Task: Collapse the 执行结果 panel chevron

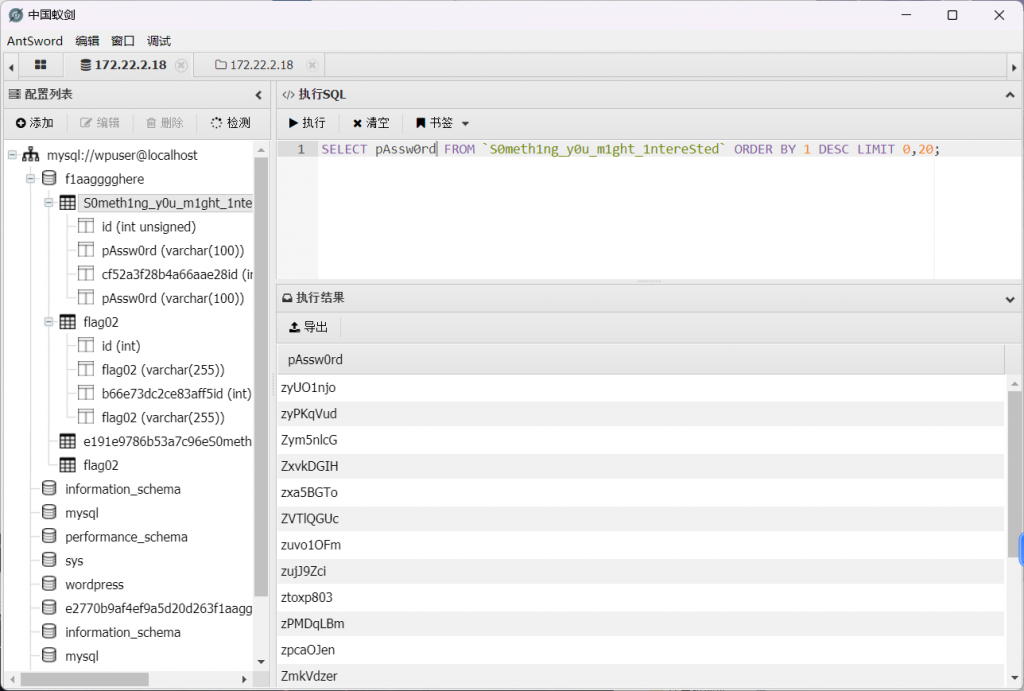Action: pos(1010,299)
